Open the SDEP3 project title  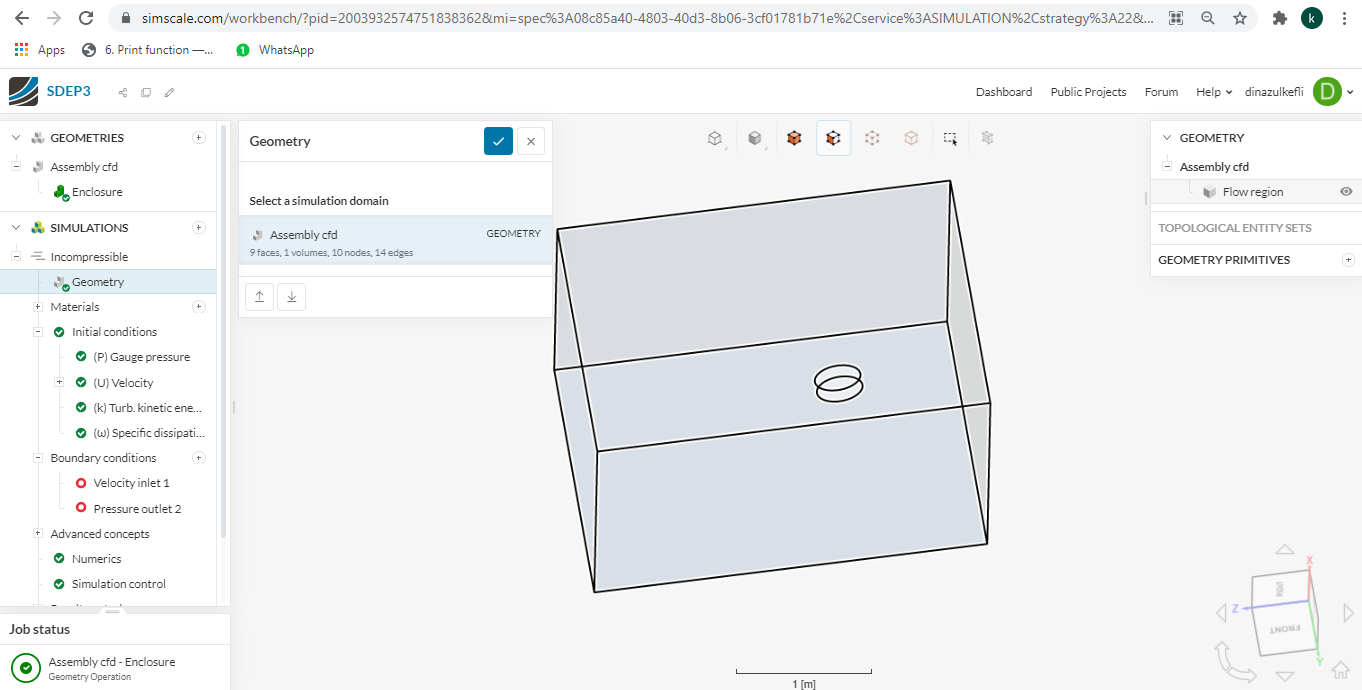[x=69, y=91]
